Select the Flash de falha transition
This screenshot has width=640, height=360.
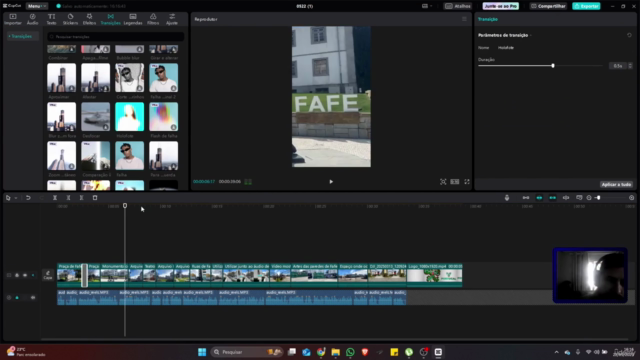(x=163, y=117)
